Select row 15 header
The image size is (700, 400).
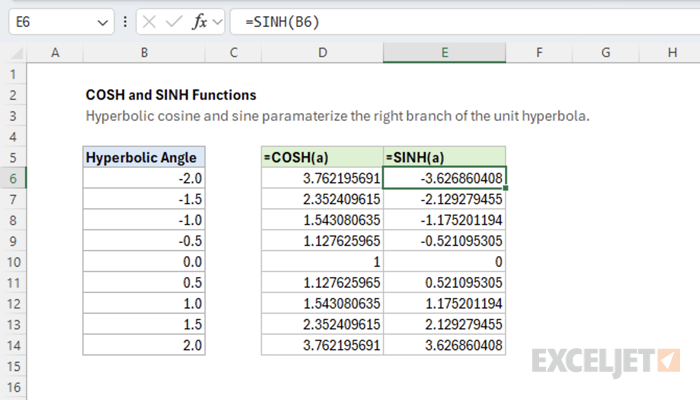tap(13, 367)
